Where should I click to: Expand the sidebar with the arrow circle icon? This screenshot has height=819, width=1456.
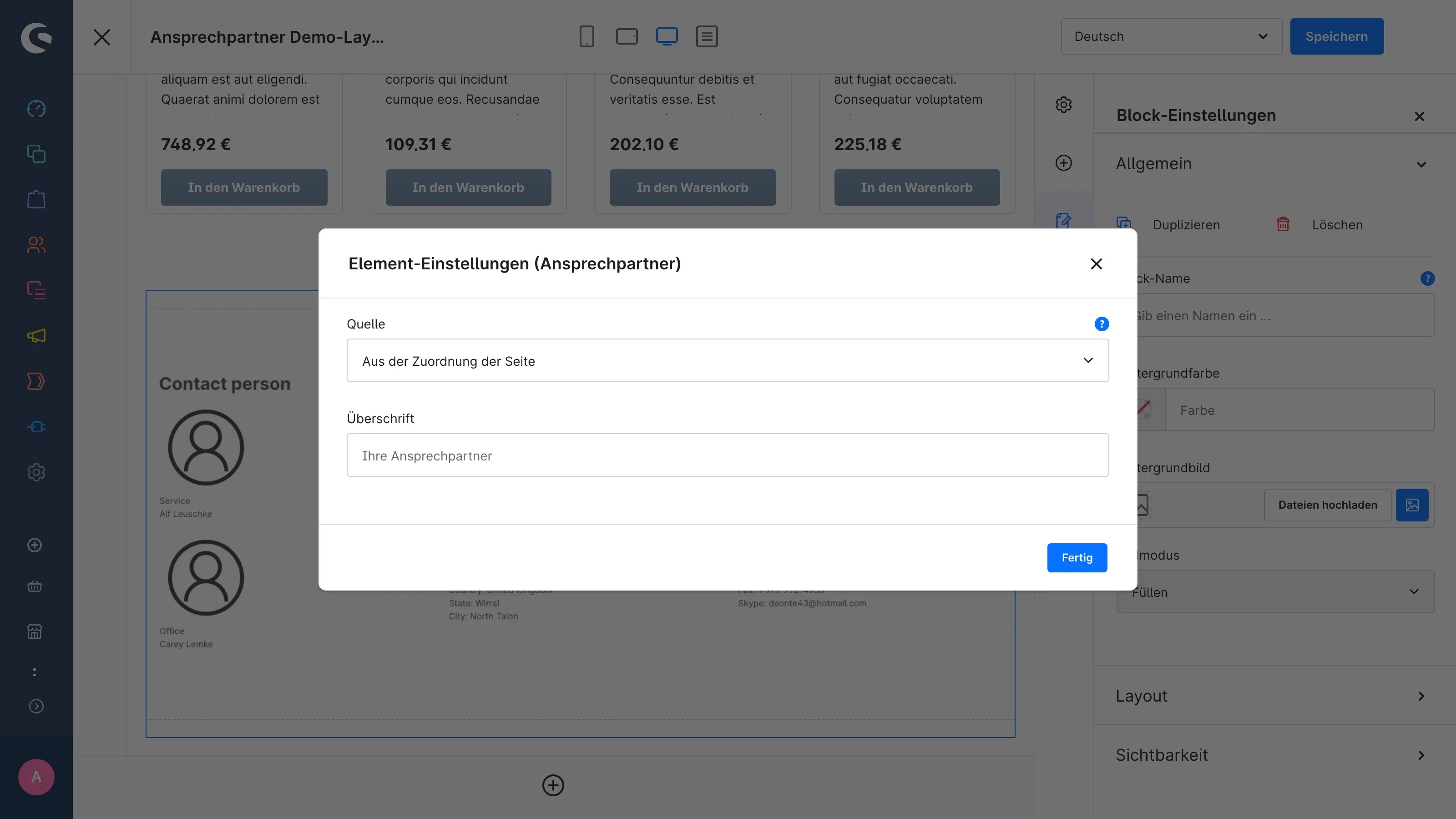click(x=36, y=706)
